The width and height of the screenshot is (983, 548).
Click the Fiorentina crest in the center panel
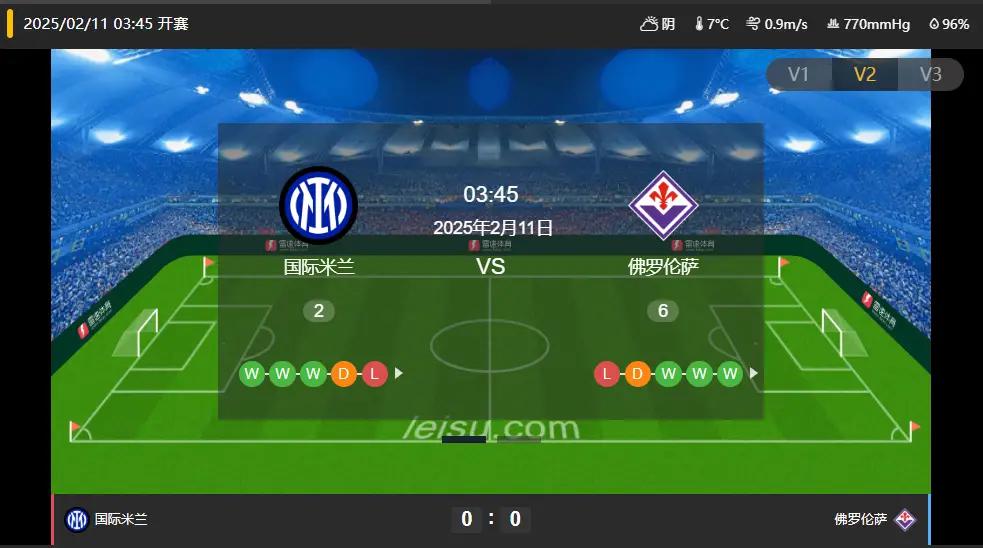click(663, 205)
